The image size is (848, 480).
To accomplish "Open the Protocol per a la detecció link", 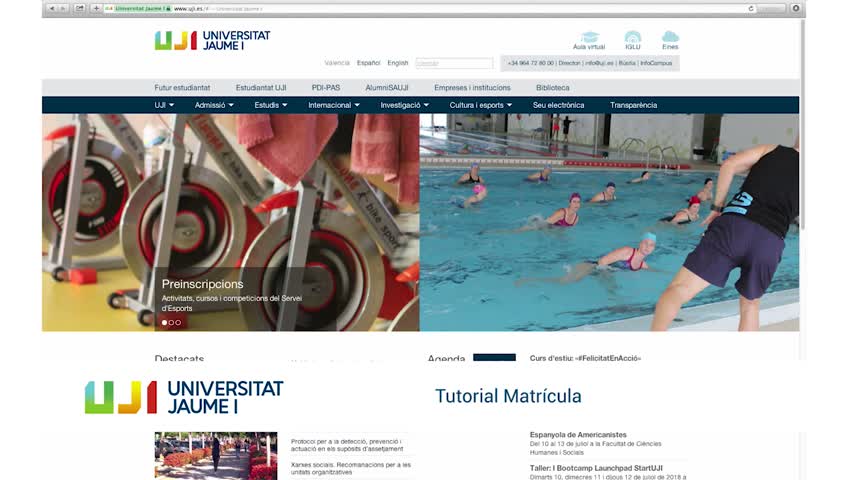I will (x=347, y=445).
